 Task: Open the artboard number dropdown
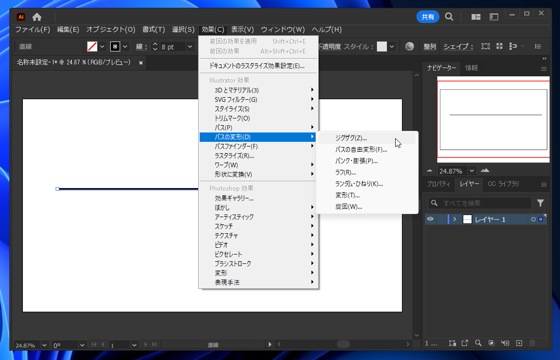pyautogui.click(x=134, y=345)
